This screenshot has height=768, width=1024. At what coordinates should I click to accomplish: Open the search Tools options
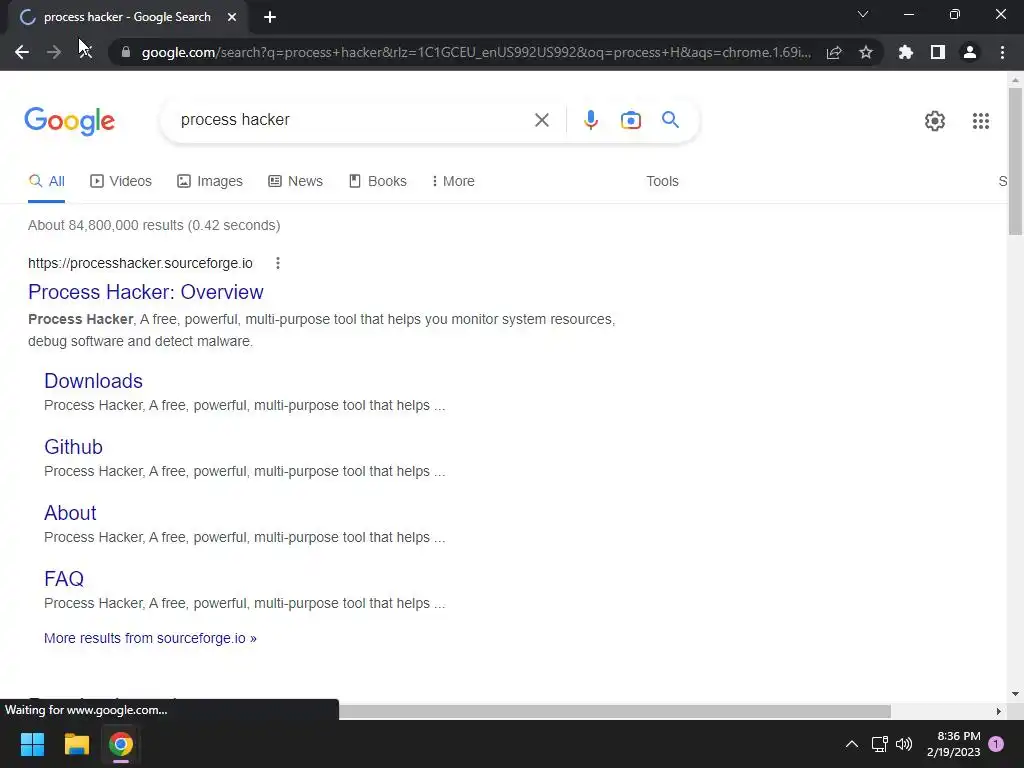pyautogui.click(x=662, y=182)
